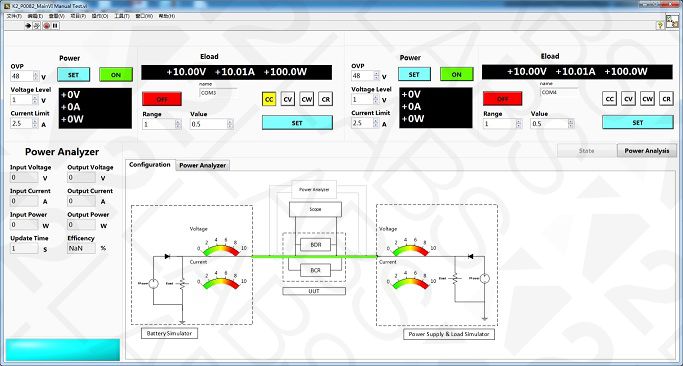
Task: Click the left Eload Value input field
Action: point(209,124)
